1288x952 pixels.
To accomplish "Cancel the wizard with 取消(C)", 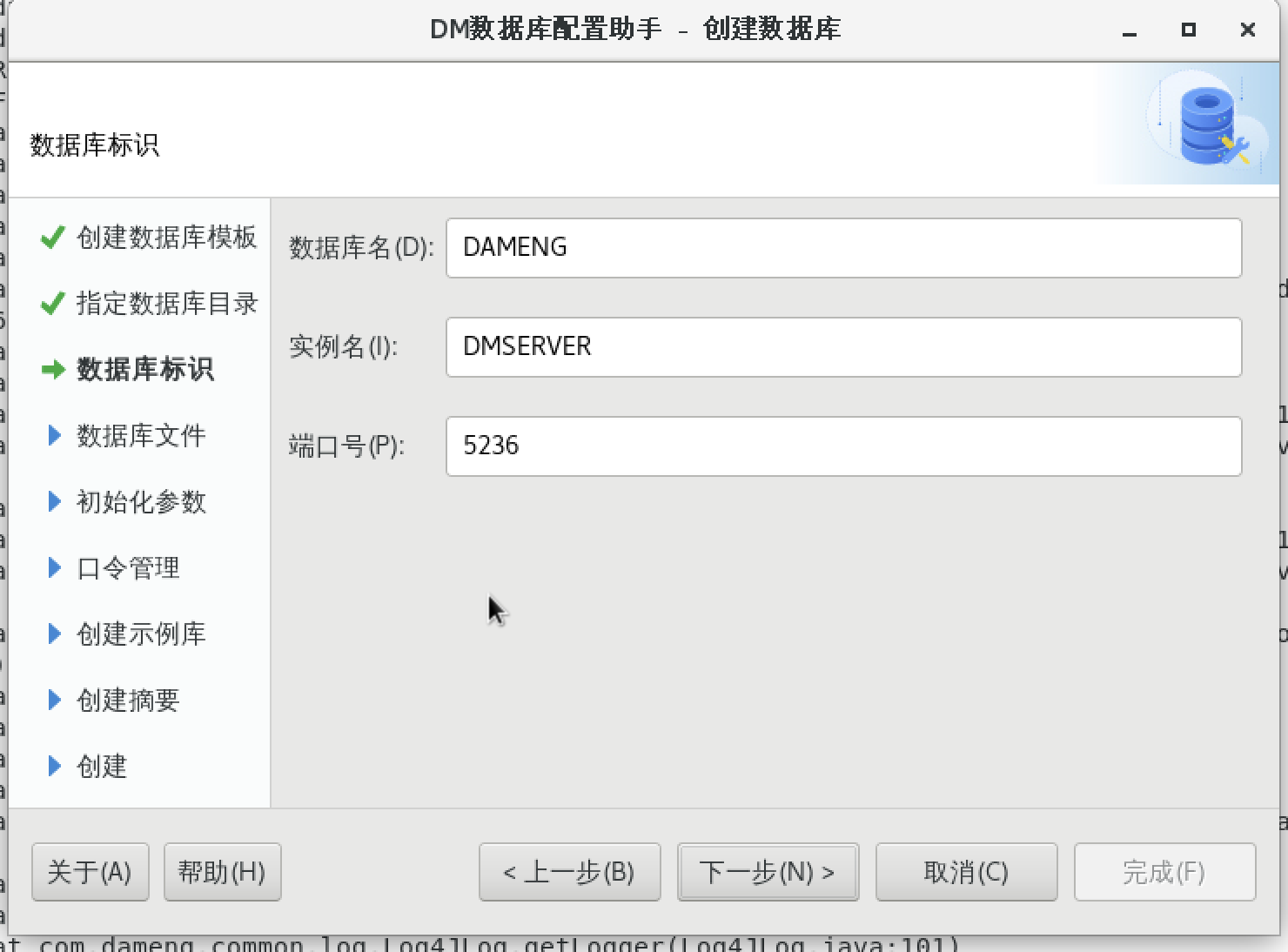I will pyautogui.click(x=966, y=872).
